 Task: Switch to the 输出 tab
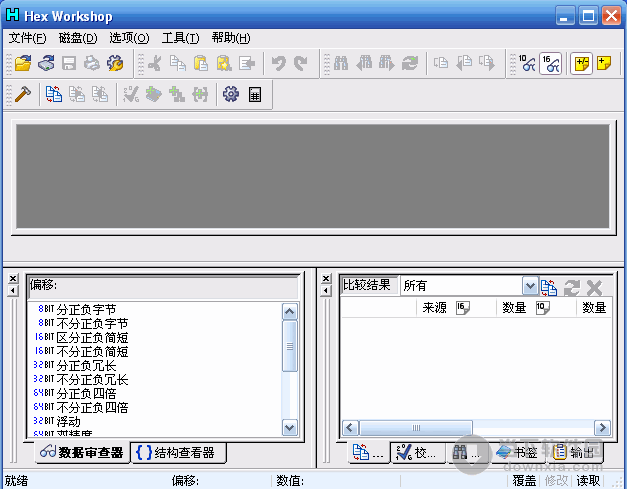tap(574, 452)
